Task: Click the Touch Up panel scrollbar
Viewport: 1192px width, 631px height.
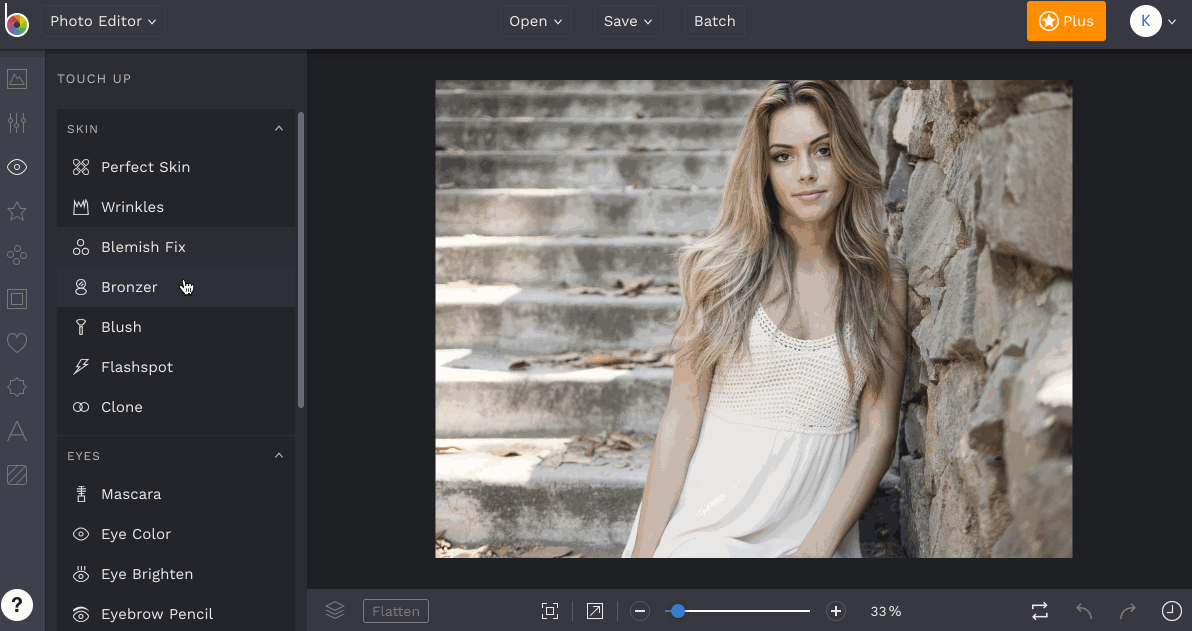Action: click(301, 260)
